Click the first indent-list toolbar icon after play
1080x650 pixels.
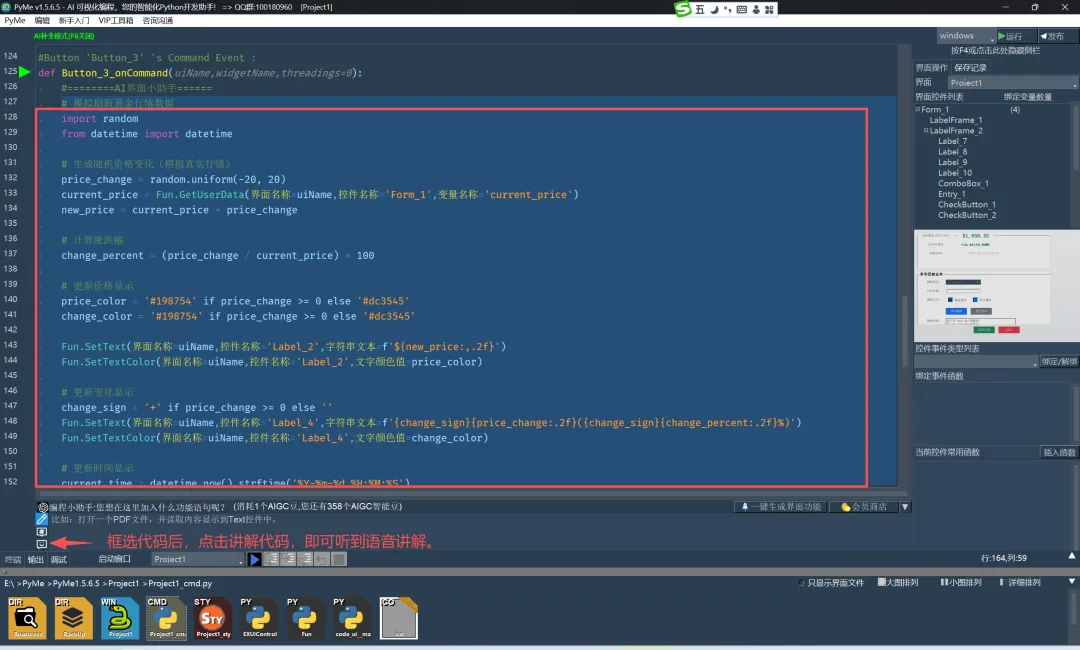pos(272,559)
